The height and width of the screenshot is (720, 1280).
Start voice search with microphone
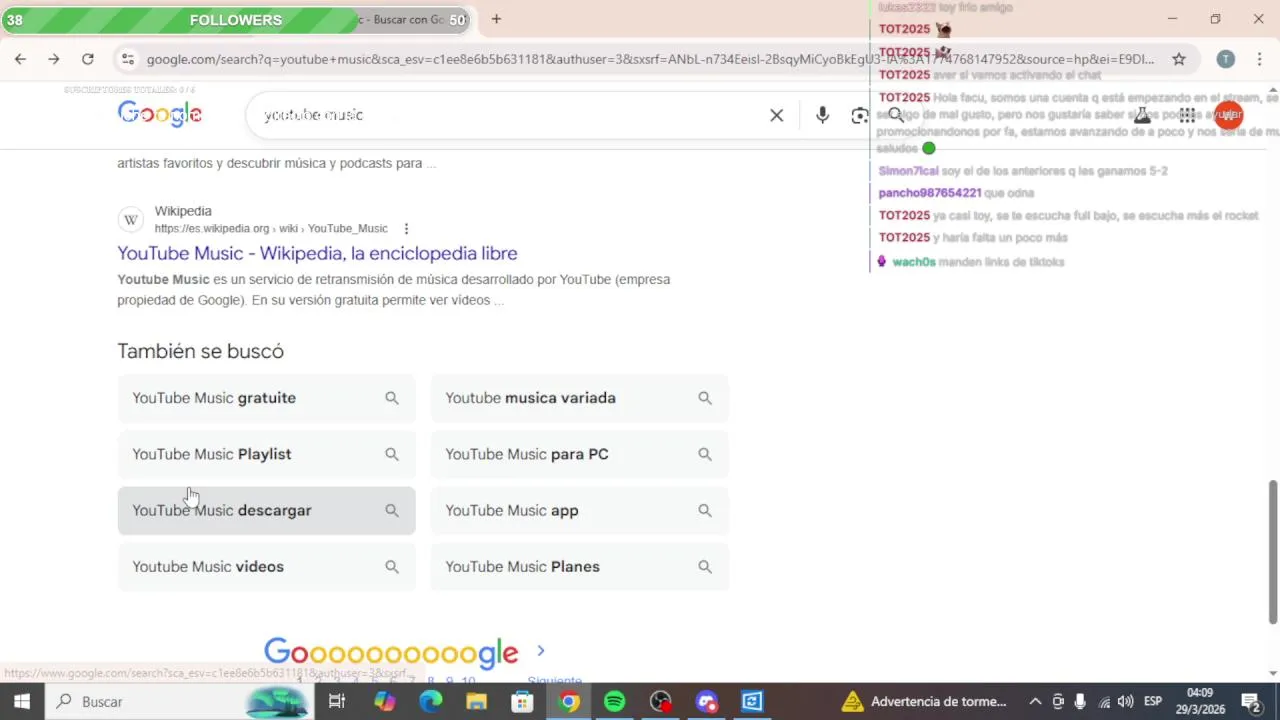[x=822, y=115]
